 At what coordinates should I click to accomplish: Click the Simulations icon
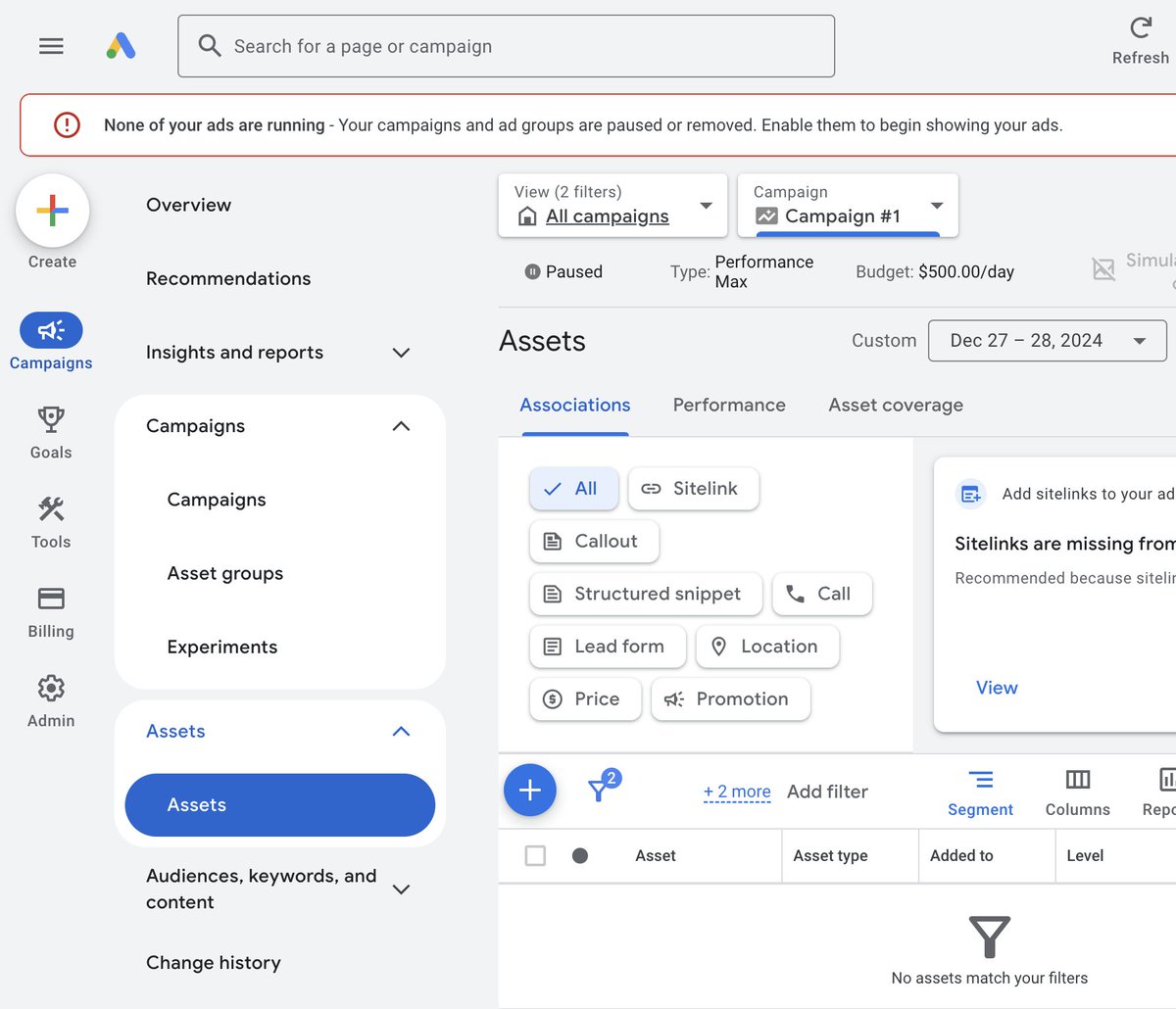1103,269
